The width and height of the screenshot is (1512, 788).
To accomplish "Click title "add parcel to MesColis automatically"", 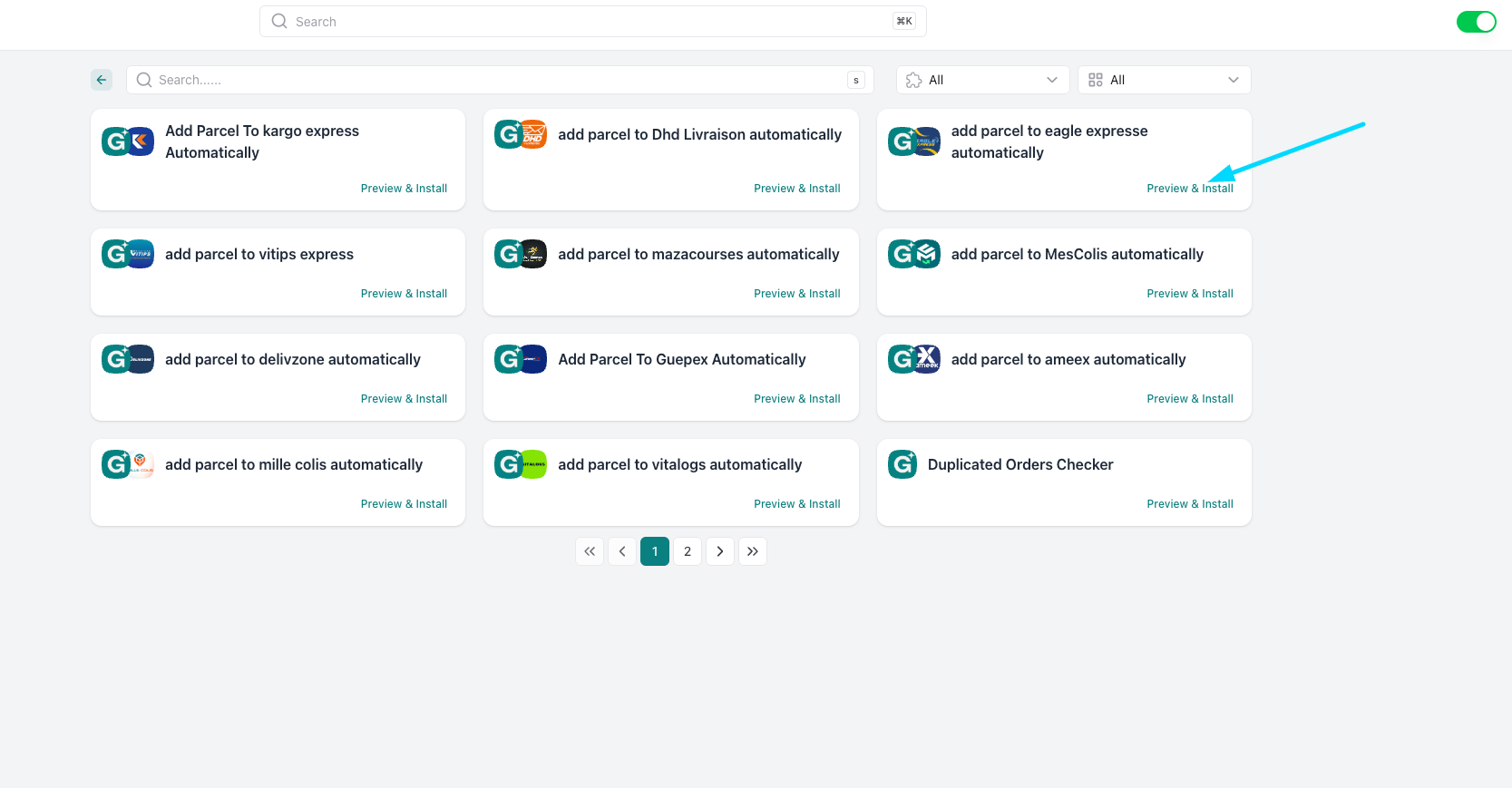I will [1078, 254].
